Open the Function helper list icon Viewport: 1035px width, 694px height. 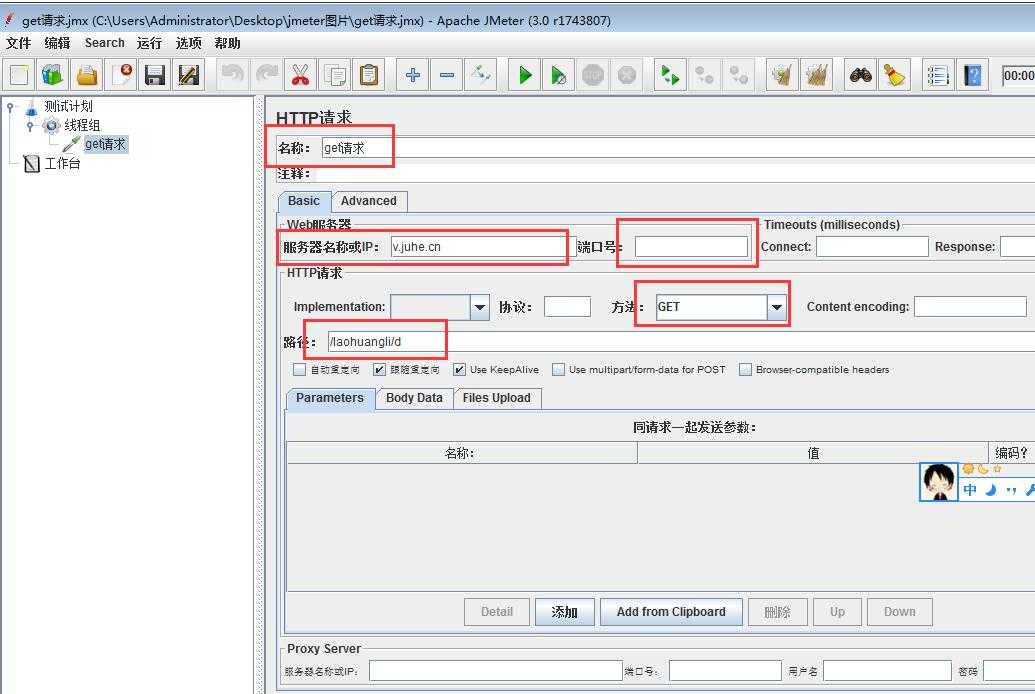point(938,75)
